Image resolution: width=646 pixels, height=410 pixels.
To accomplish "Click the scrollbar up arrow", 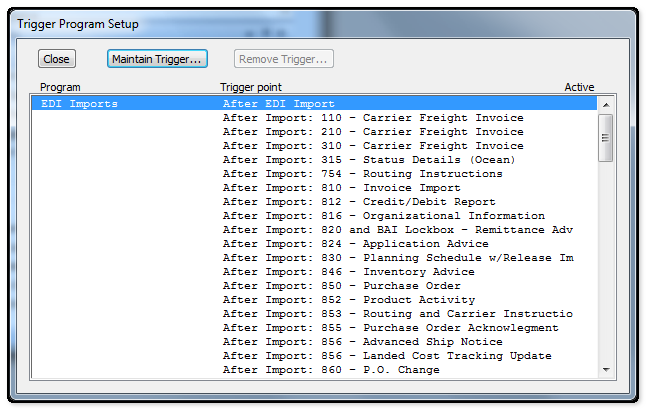I will tap(605, 103).
